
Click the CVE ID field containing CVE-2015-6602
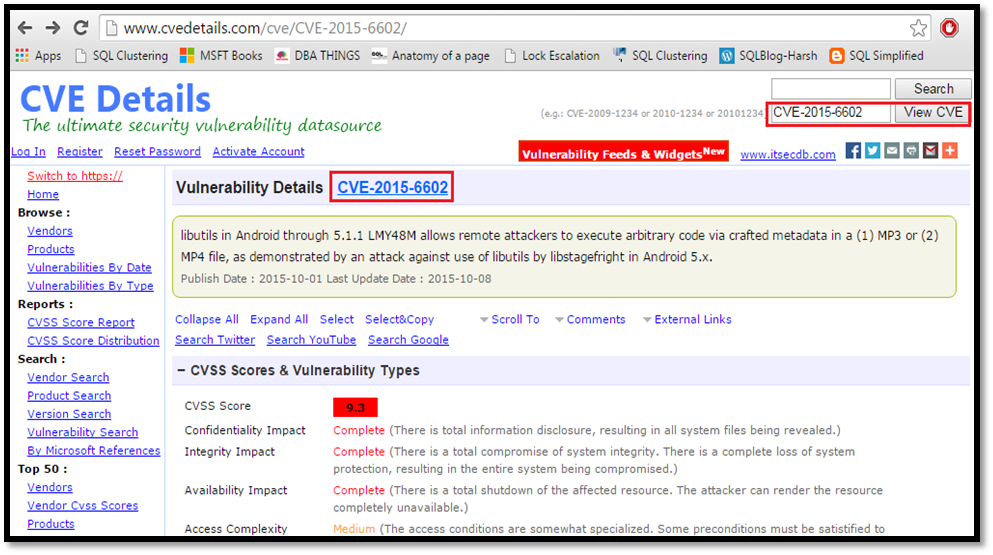click(x=831, y=113)
